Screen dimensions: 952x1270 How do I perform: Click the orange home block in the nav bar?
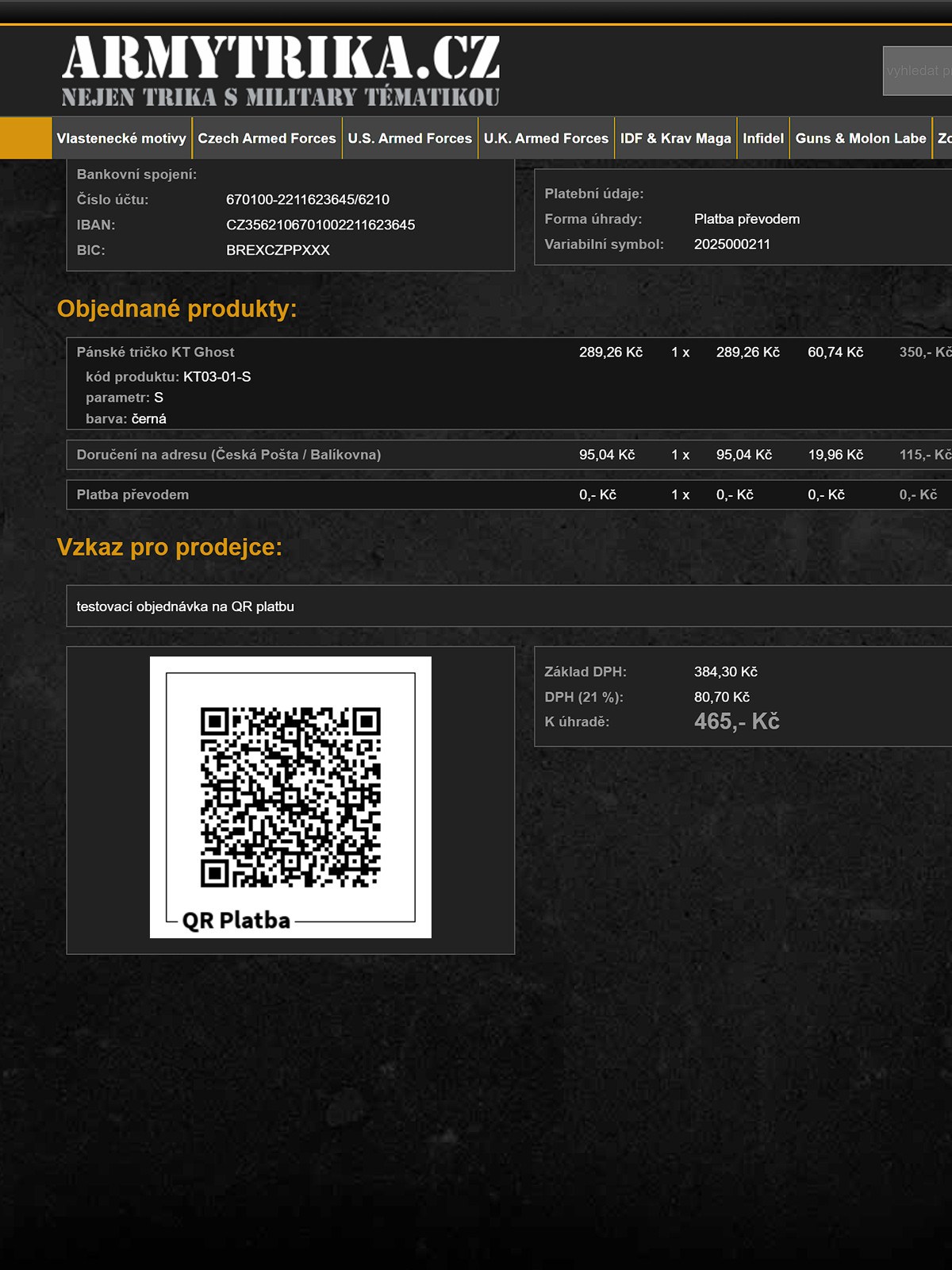click(x=25, y=138)
